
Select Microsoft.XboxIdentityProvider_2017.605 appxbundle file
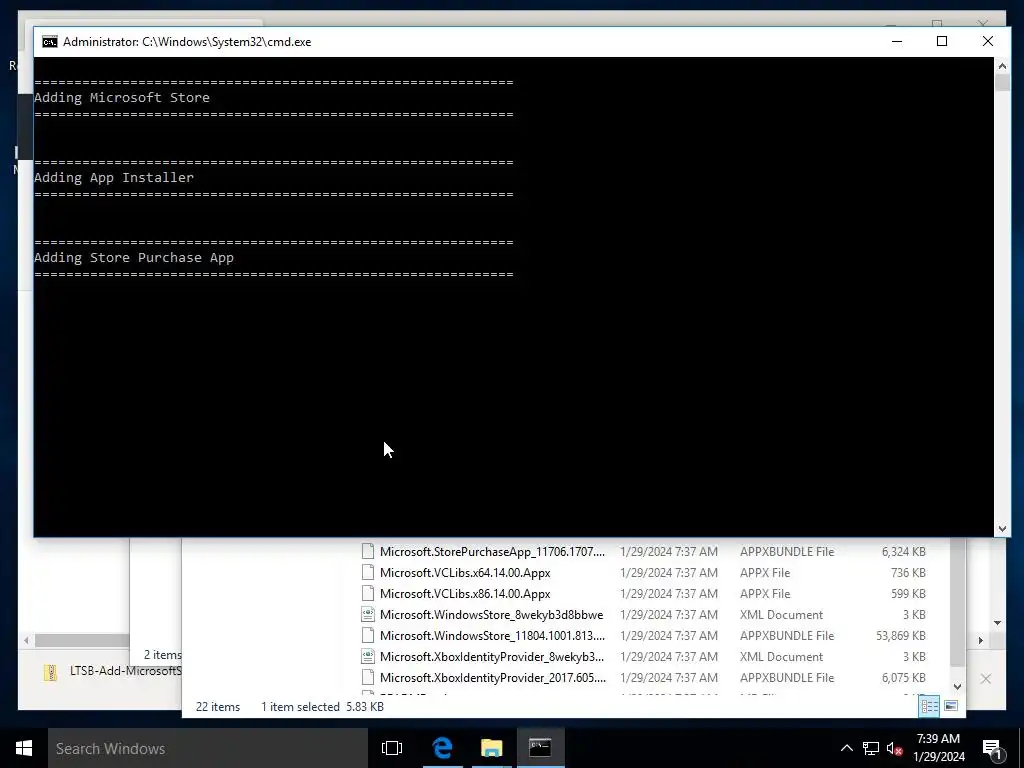492,677
